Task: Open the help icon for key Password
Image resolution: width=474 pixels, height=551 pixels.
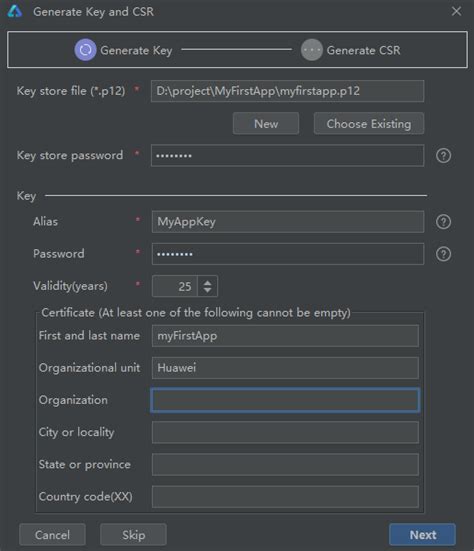Action: (x=443, y=254)
